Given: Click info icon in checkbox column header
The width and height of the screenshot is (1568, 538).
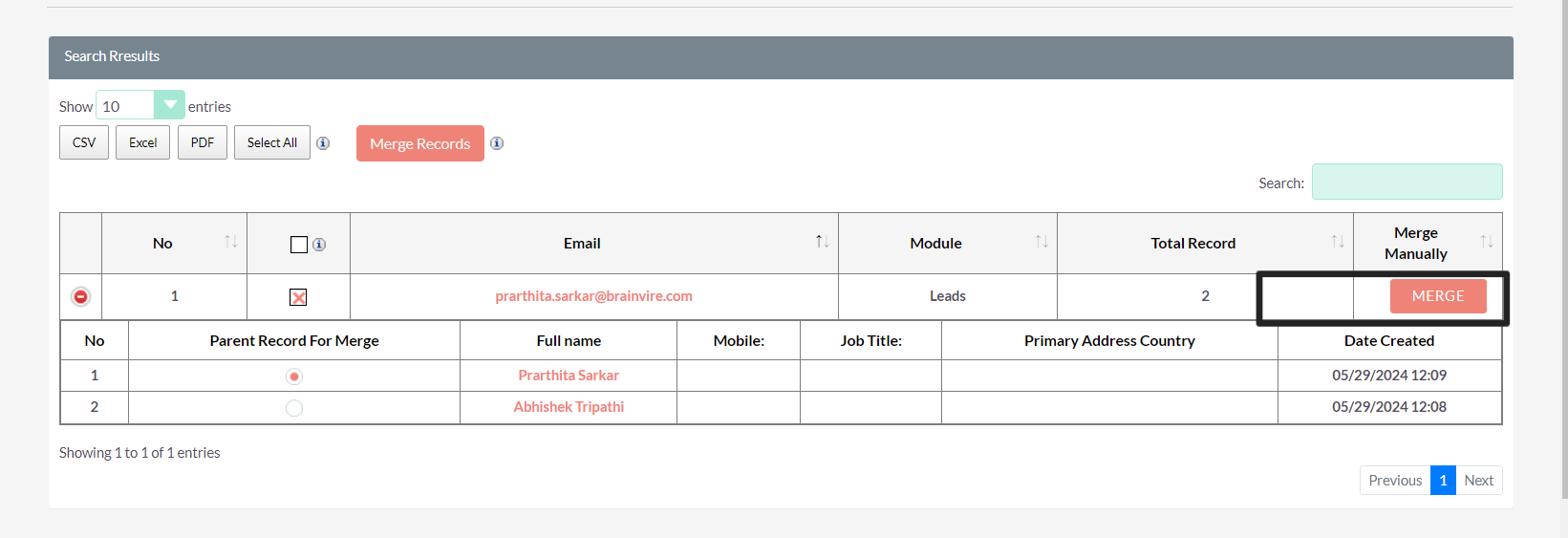Looking at the screenshot, I should coord(319,245).
